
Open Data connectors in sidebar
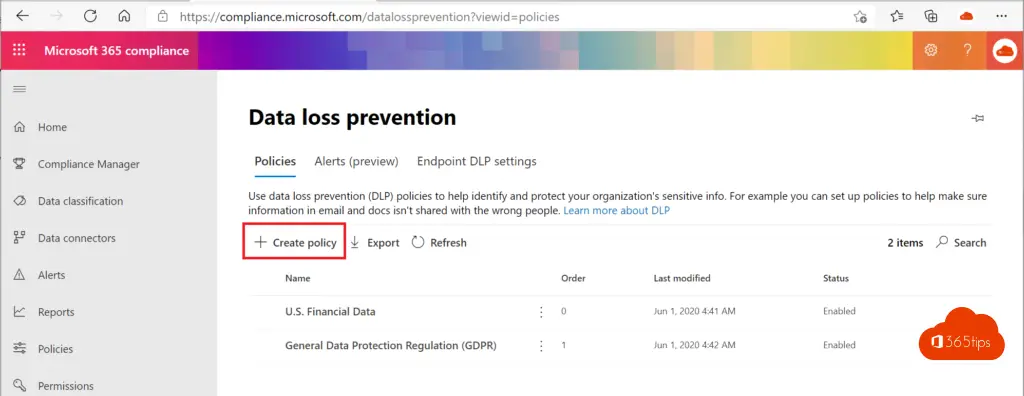click(76, 238)
